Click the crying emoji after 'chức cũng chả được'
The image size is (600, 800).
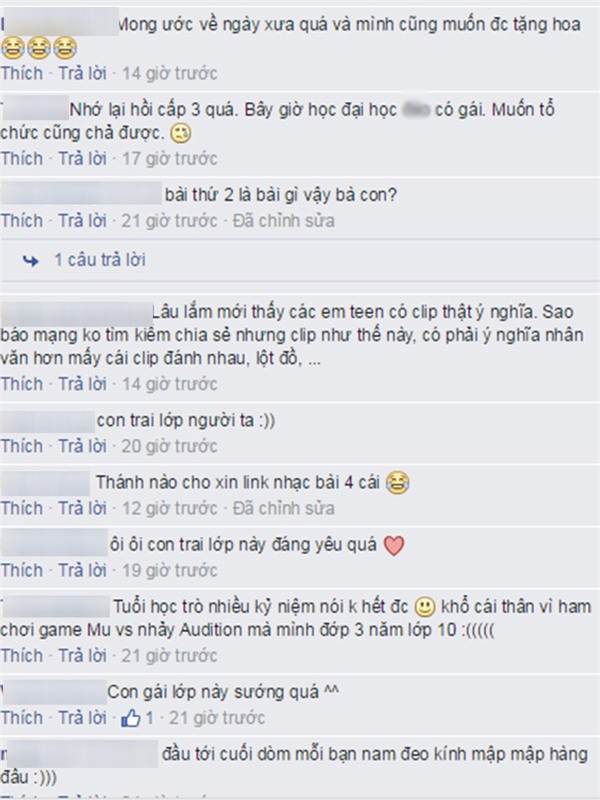click(181, 134)
